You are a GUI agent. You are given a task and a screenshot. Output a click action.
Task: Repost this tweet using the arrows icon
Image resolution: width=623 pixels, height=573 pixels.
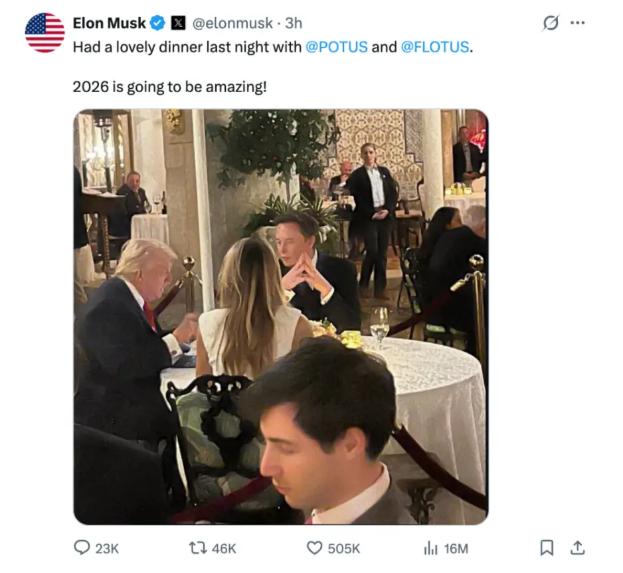click(x=197, y=548)
